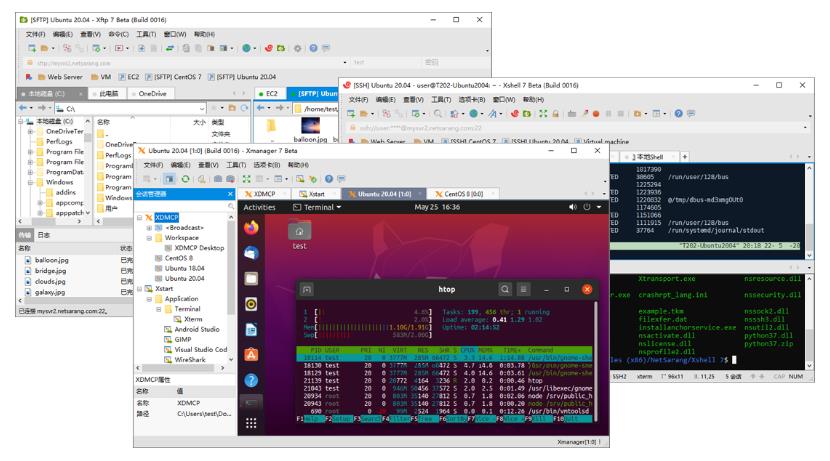Show applications grid in the Ubuntu dock
Image resolution: width=830 pixels, height=461 pixels.
[251, 423]
